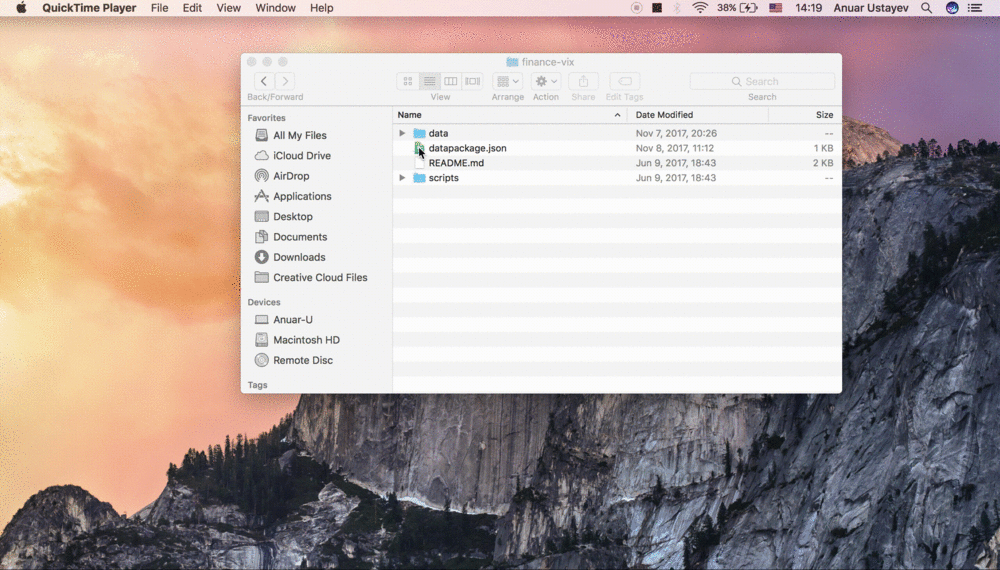Switch to list view
Screen dimensions: 1000x570
[x=429, y=81]
